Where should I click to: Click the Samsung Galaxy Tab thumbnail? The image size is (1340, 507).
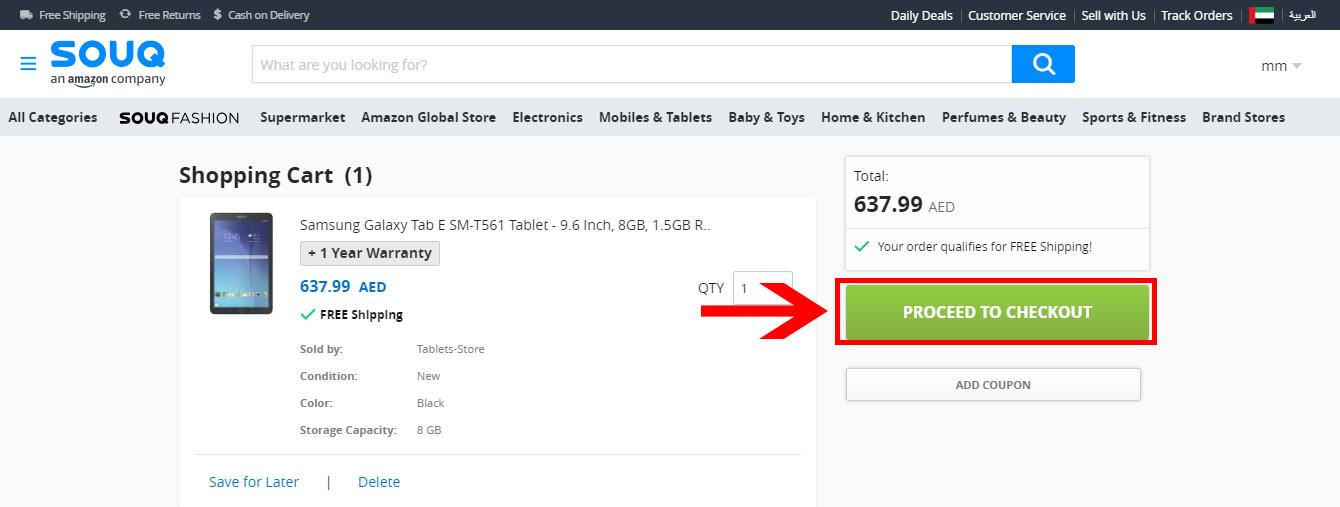click(x=241, y=263)
